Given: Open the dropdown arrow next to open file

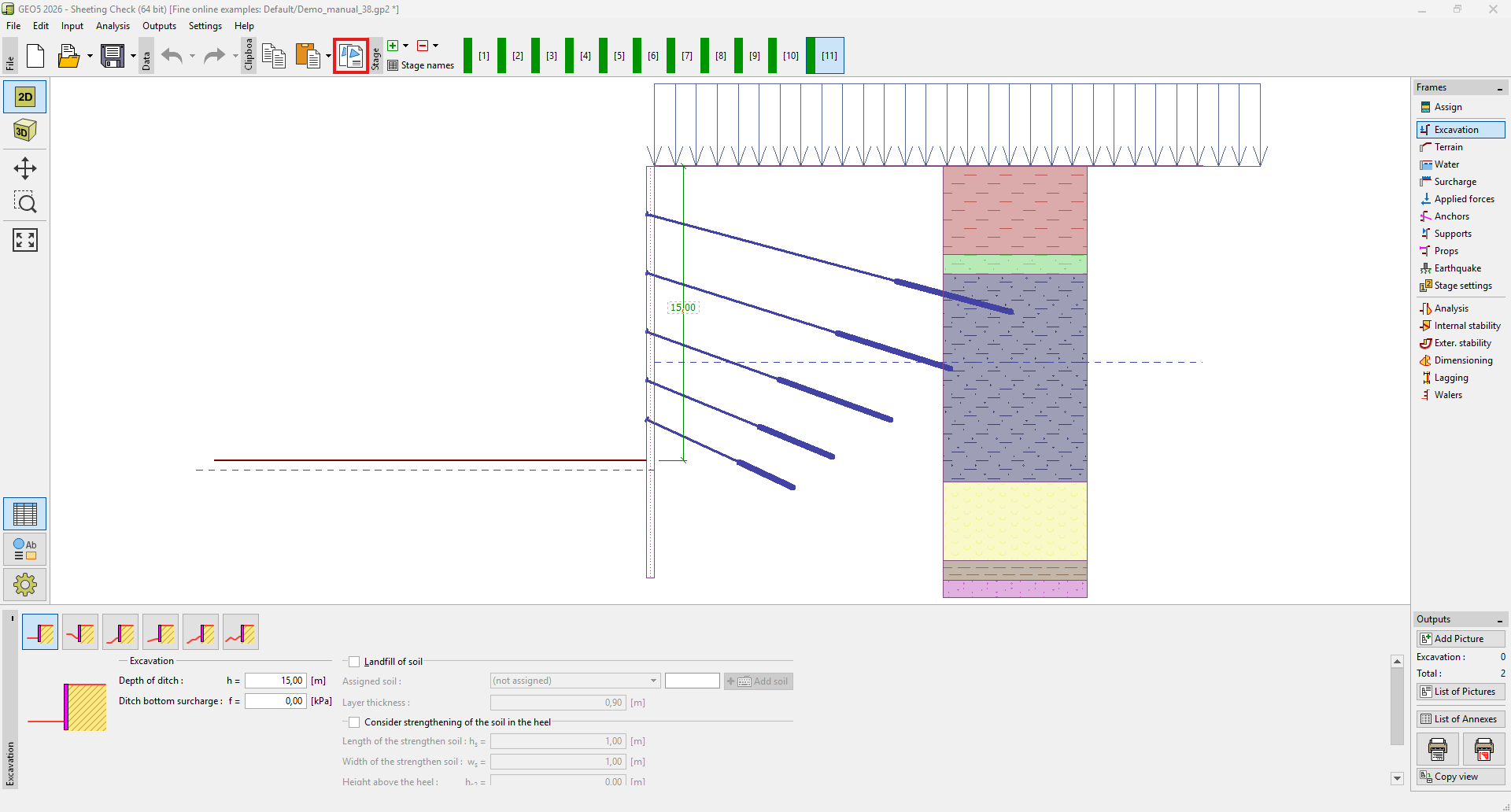Looking at the screenshot, I should [x=90, y=56].
